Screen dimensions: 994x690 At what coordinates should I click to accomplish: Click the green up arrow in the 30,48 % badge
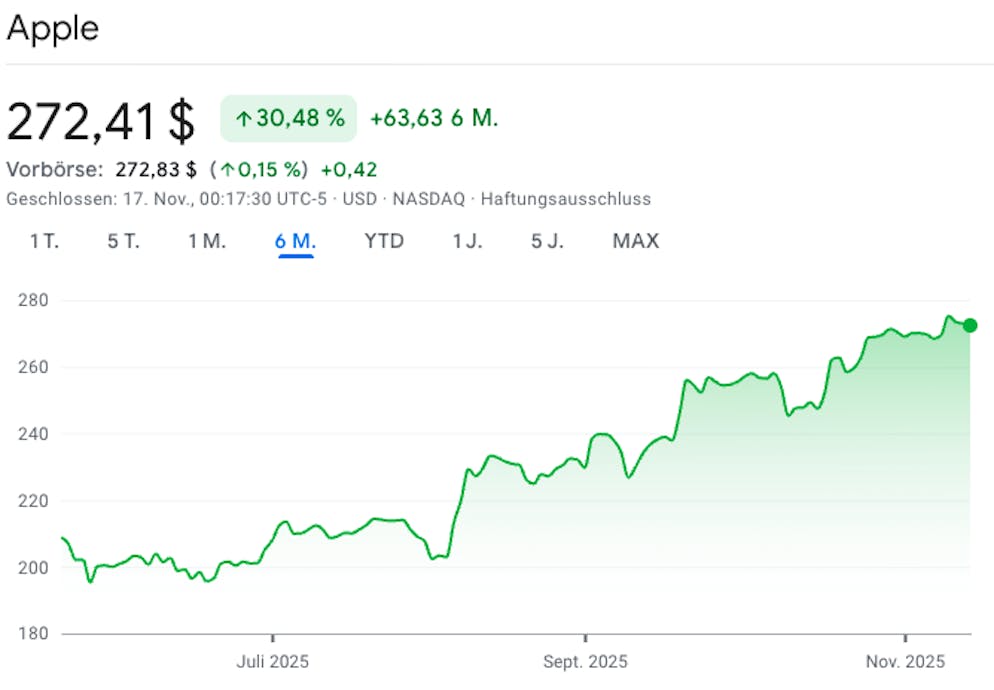[243, 119]
